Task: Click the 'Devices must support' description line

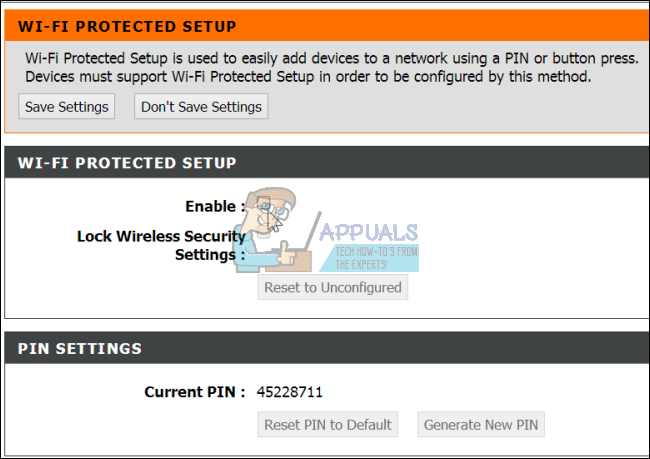Action: 307,77
